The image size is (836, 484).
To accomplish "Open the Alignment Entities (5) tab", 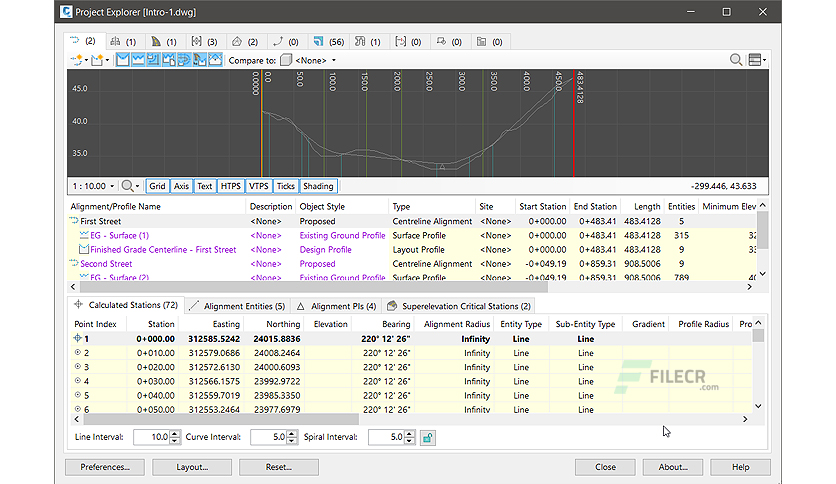I will click(x=238, y=306).
